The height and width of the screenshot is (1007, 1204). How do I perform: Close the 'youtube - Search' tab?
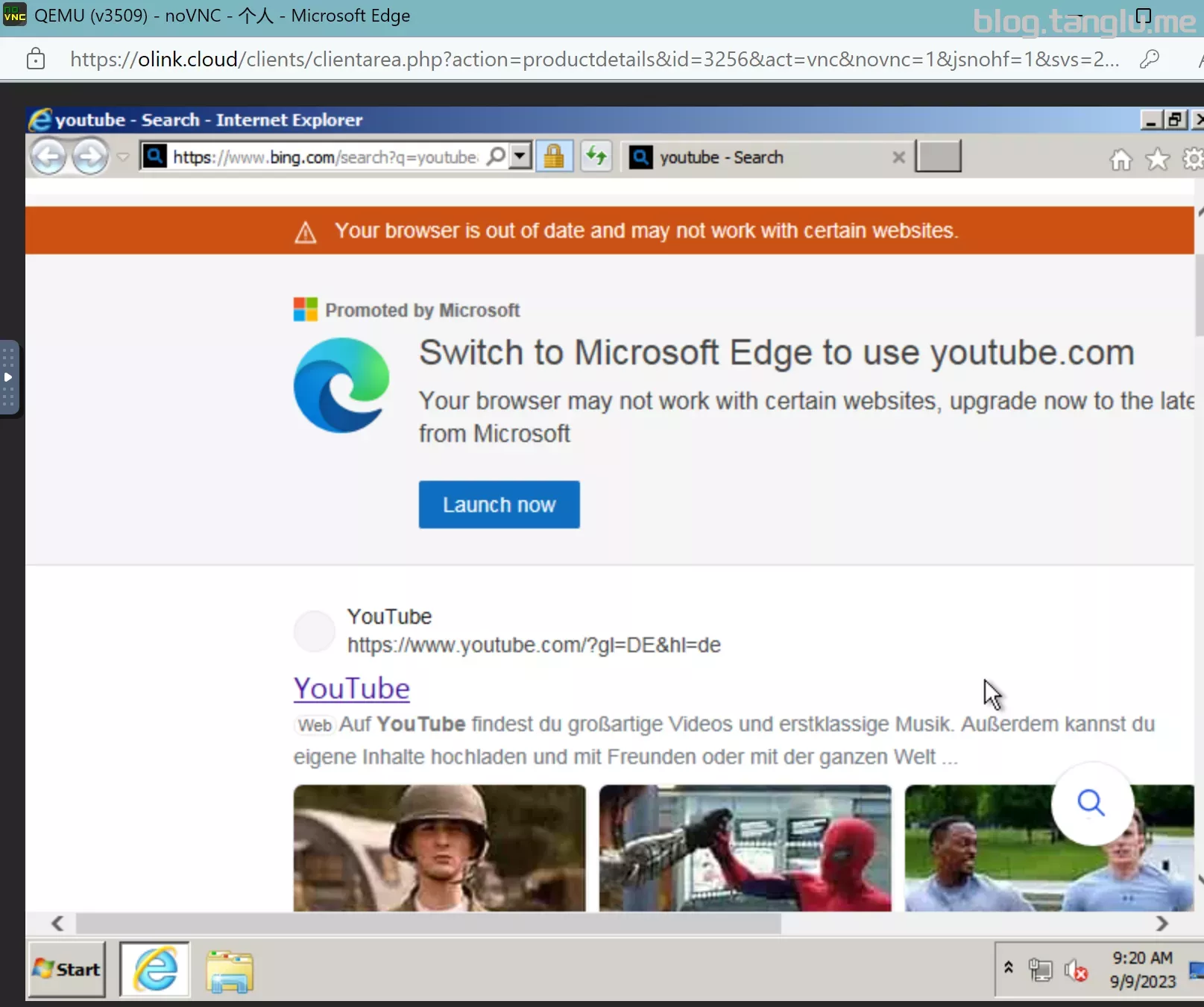point(899,157)
